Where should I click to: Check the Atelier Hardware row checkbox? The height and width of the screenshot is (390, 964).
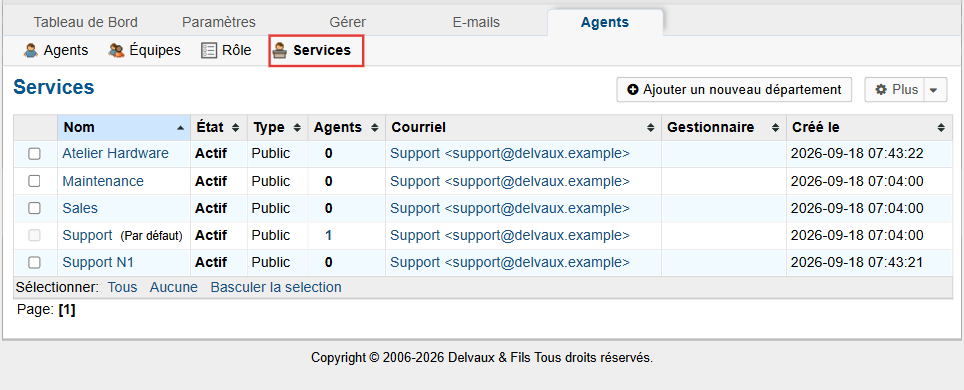[x=34, y=154]
